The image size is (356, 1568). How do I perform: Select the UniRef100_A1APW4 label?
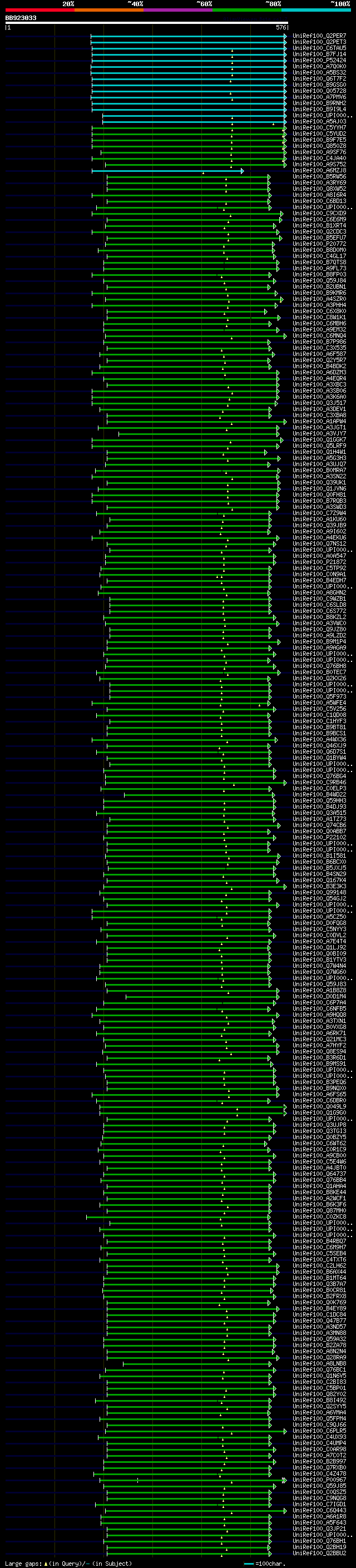pyautogui.click(x=319, y=421)
